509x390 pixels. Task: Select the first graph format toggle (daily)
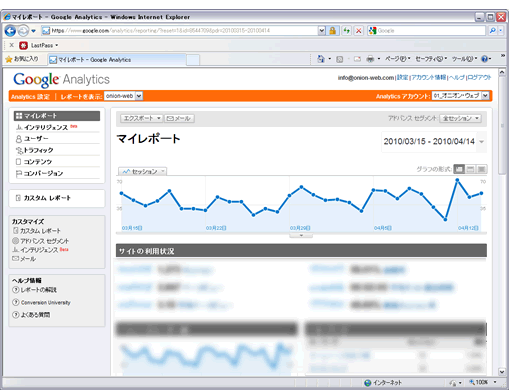(x=459, y=169)
